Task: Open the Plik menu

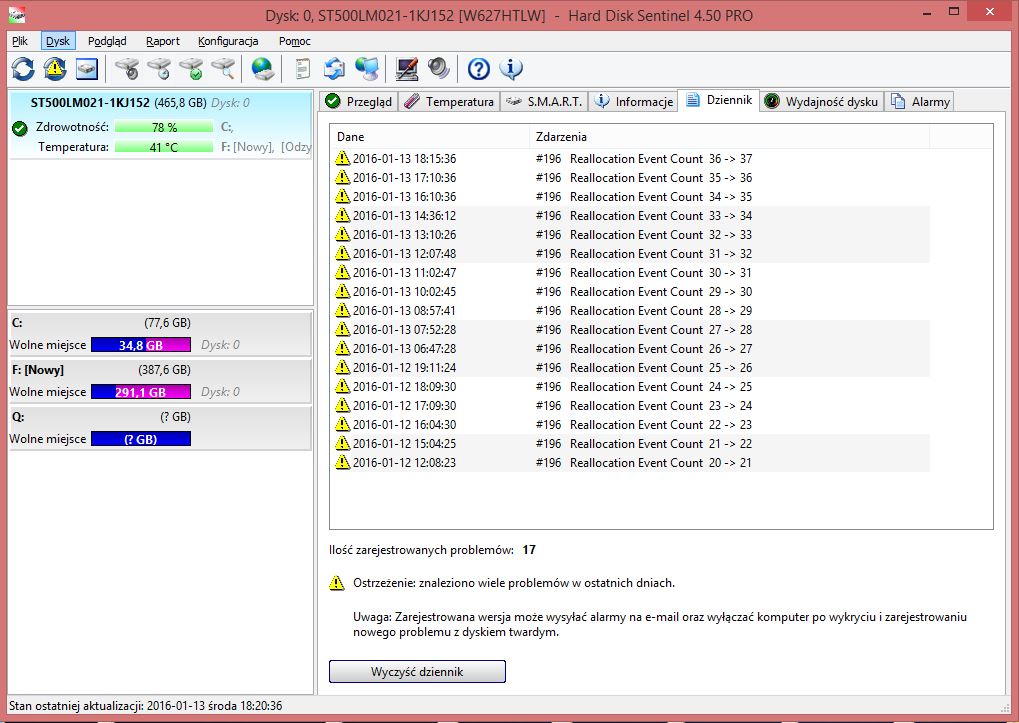Action: [x=20, y=41]
